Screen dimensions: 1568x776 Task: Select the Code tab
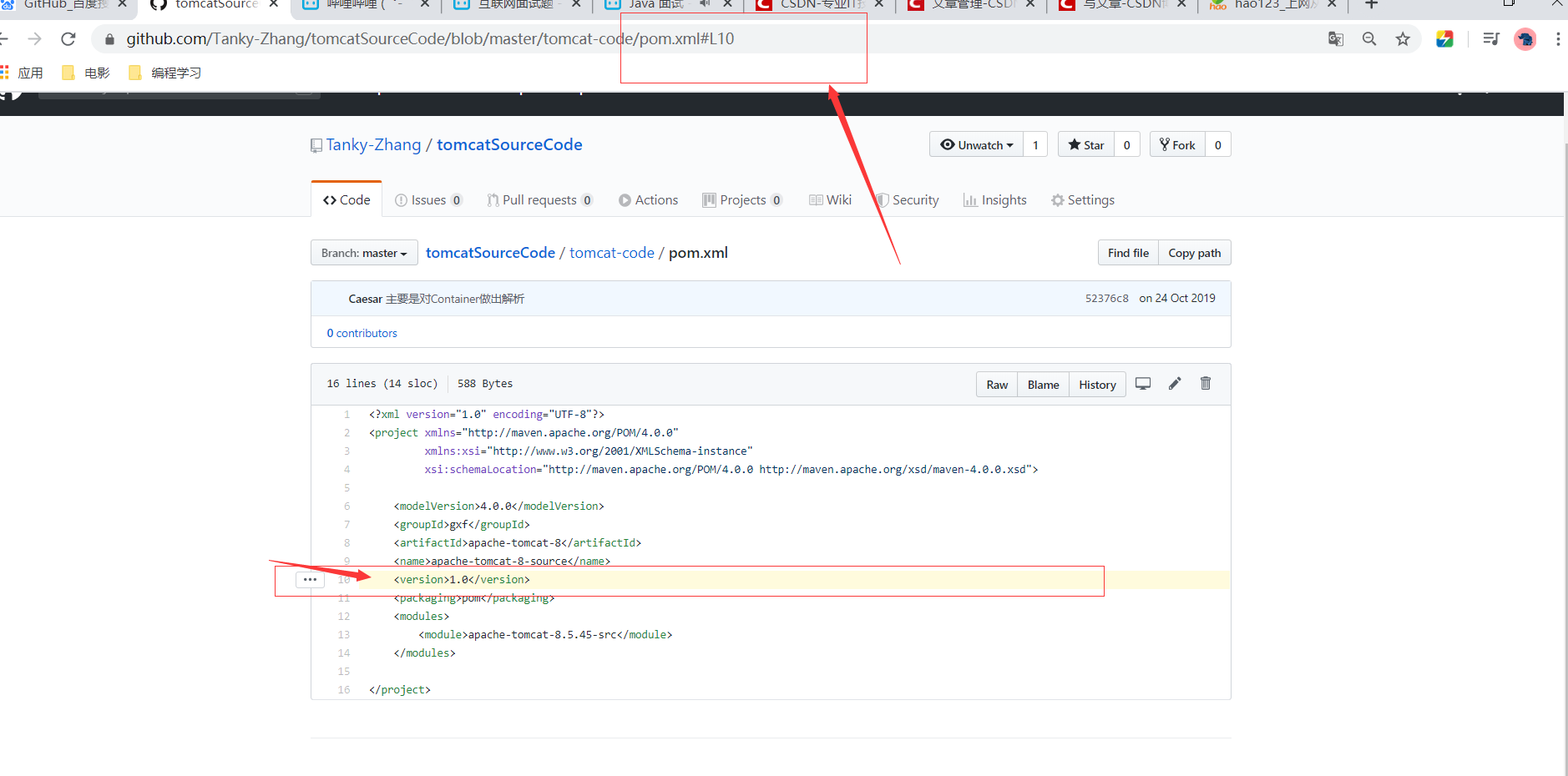coord(346,200)
